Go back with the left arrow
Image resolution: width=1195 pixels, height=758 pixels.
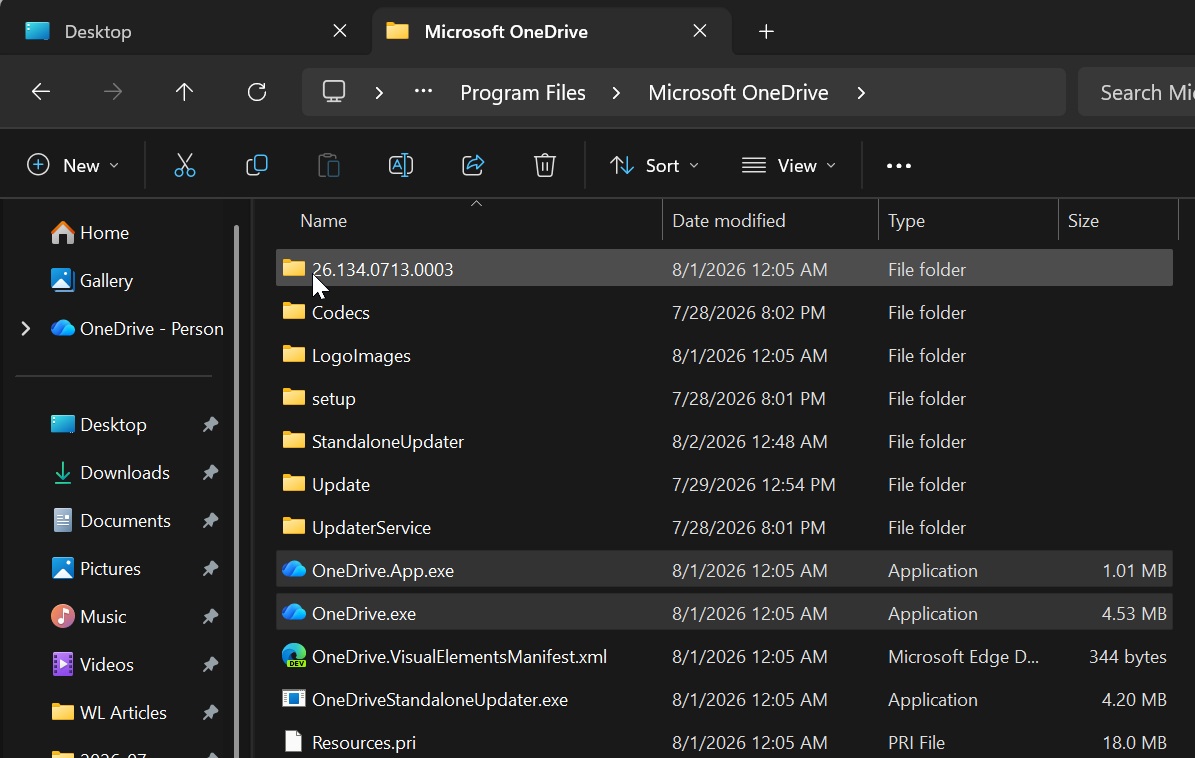(x=41, y=92)
